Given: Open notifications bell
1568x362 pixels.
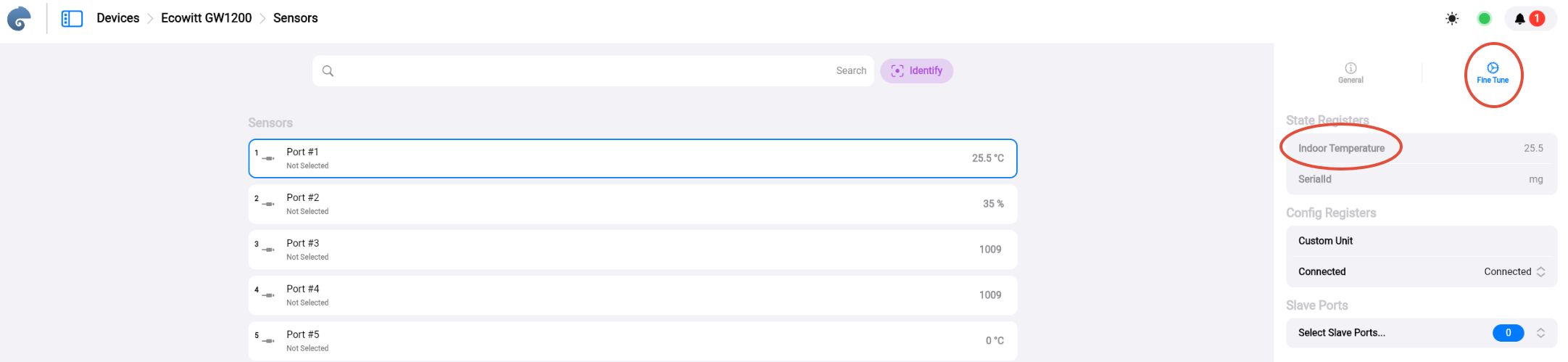Looking at the screenshot, I should point(1519,19).
